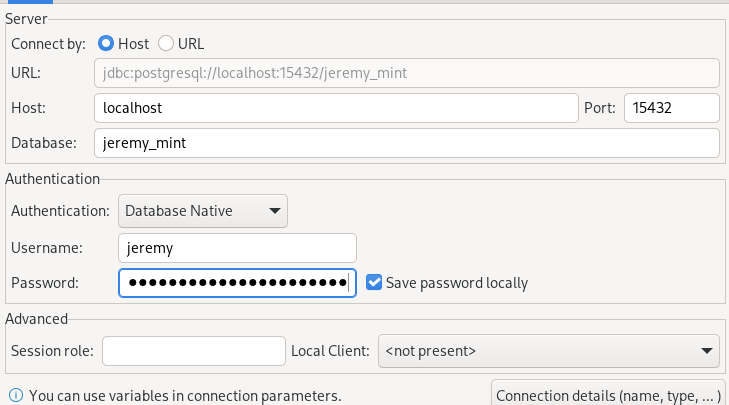Focus the Database field with jeremy_mint
This screenshot has width=729, height=405.
(x=406, y=143)
